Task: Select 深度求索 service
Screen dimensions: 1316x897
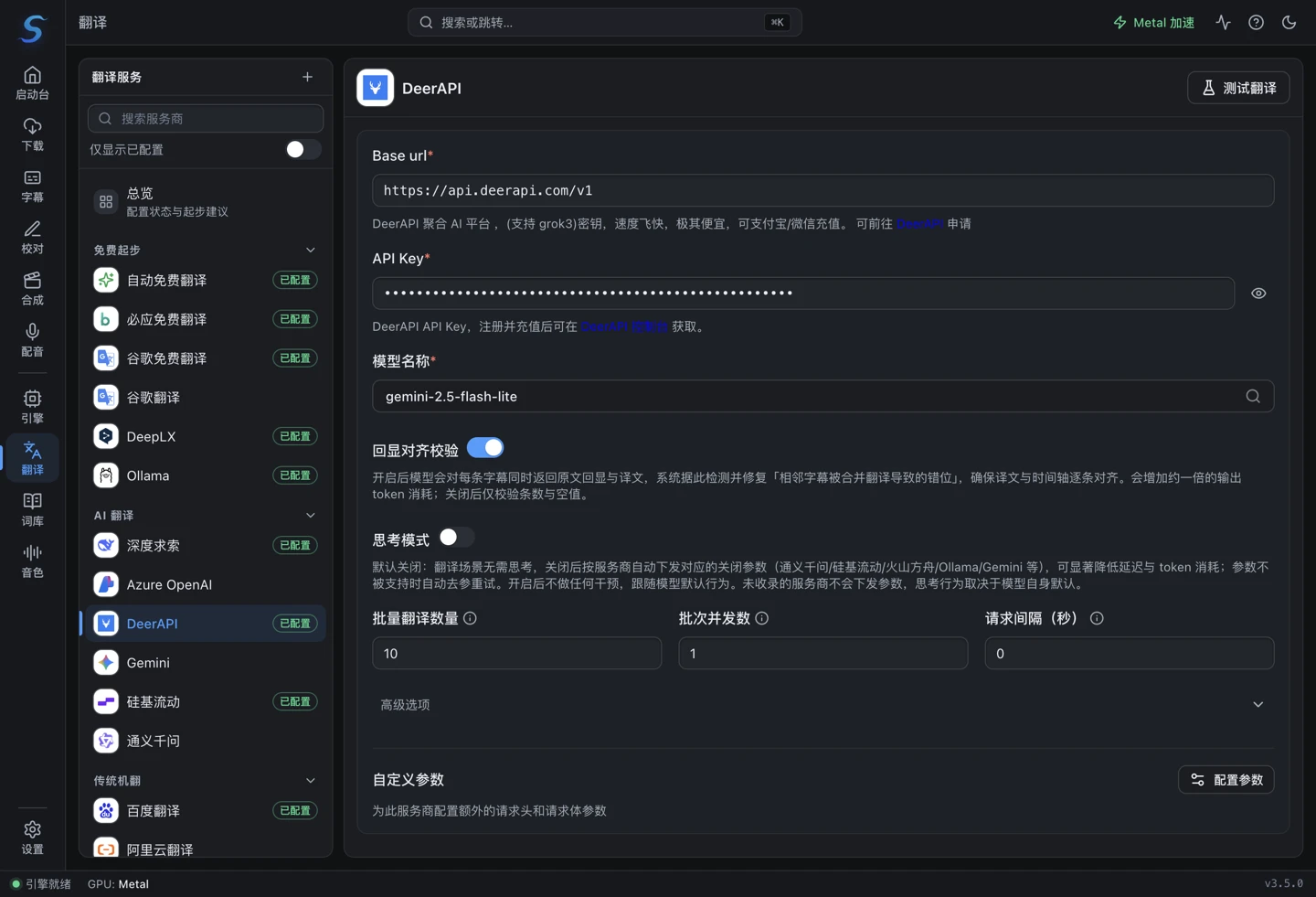Action: pos(206,545)
